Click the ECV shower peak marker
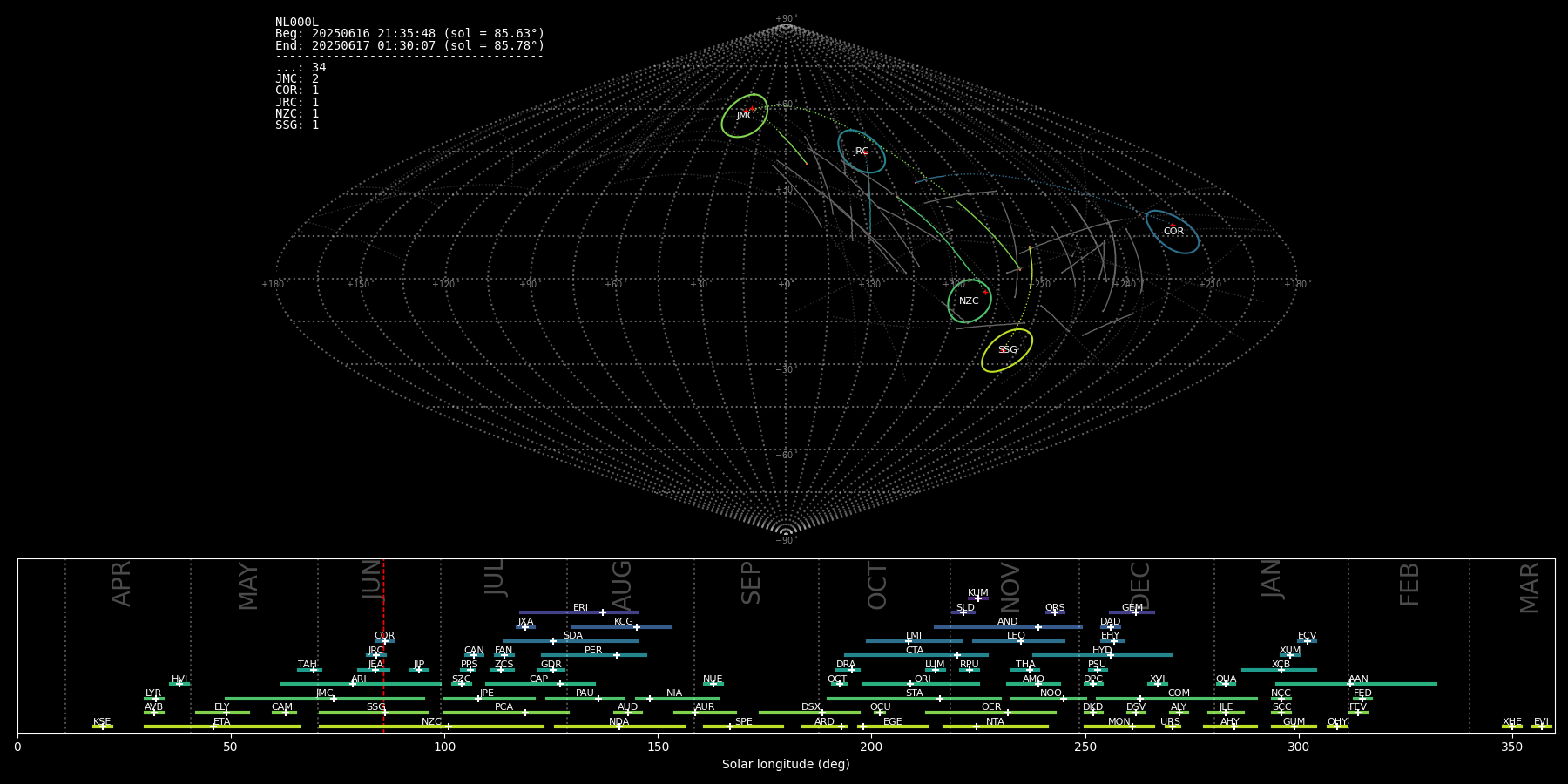Viewport: 1568px width, 784px height. pyautogui.click(x=1307, y=641)
